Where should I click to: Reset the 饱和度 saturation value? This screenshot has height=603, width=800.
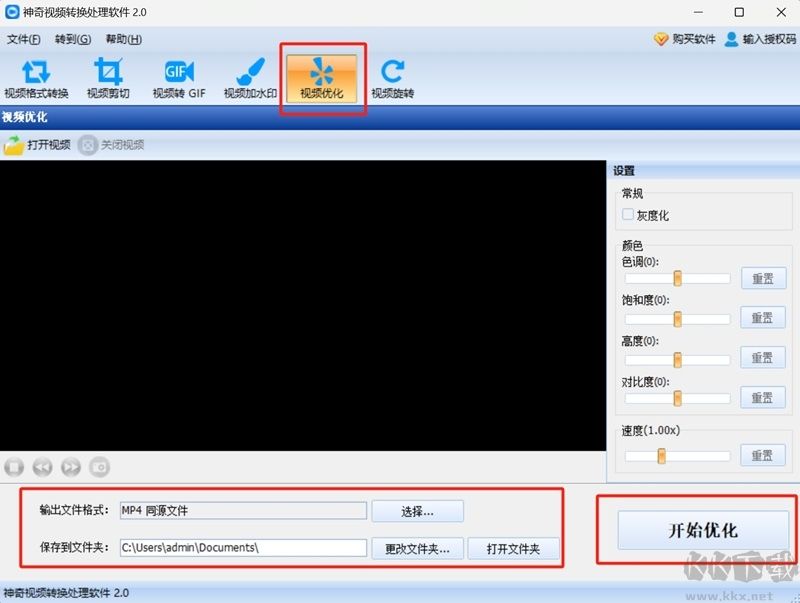(762, 318)
